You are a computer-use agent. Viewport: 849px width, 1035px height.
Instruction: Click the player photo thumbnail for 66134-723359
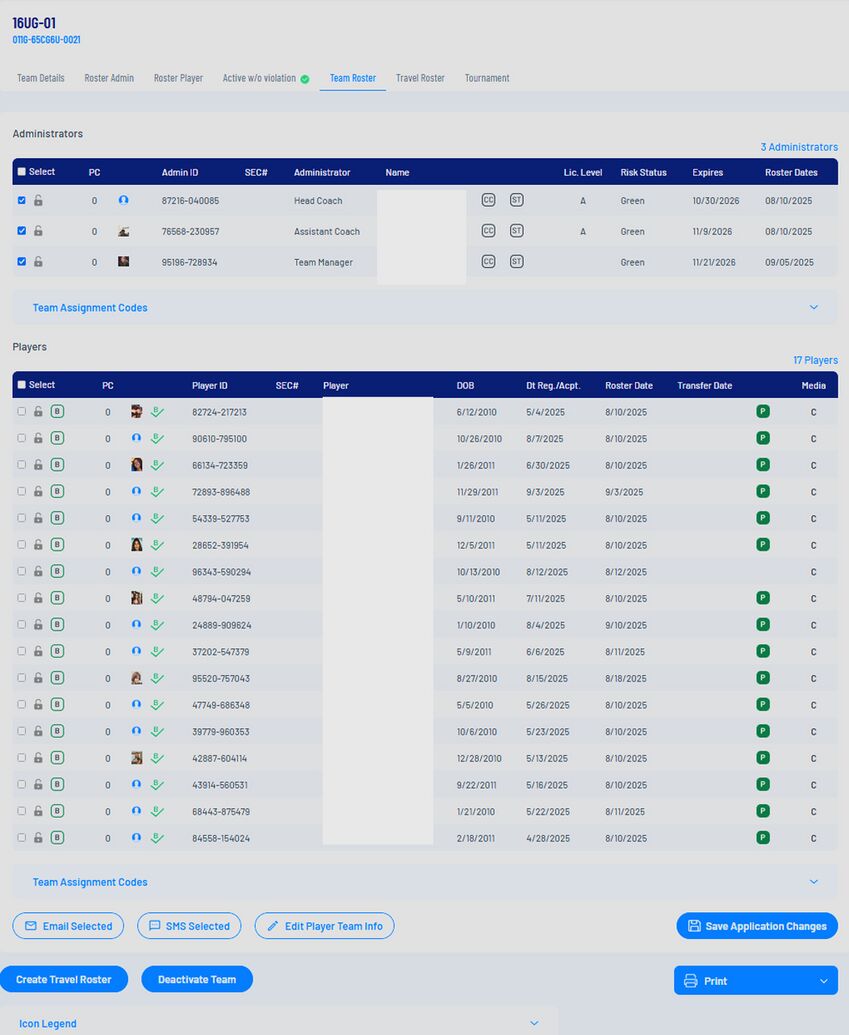[137, 464]
